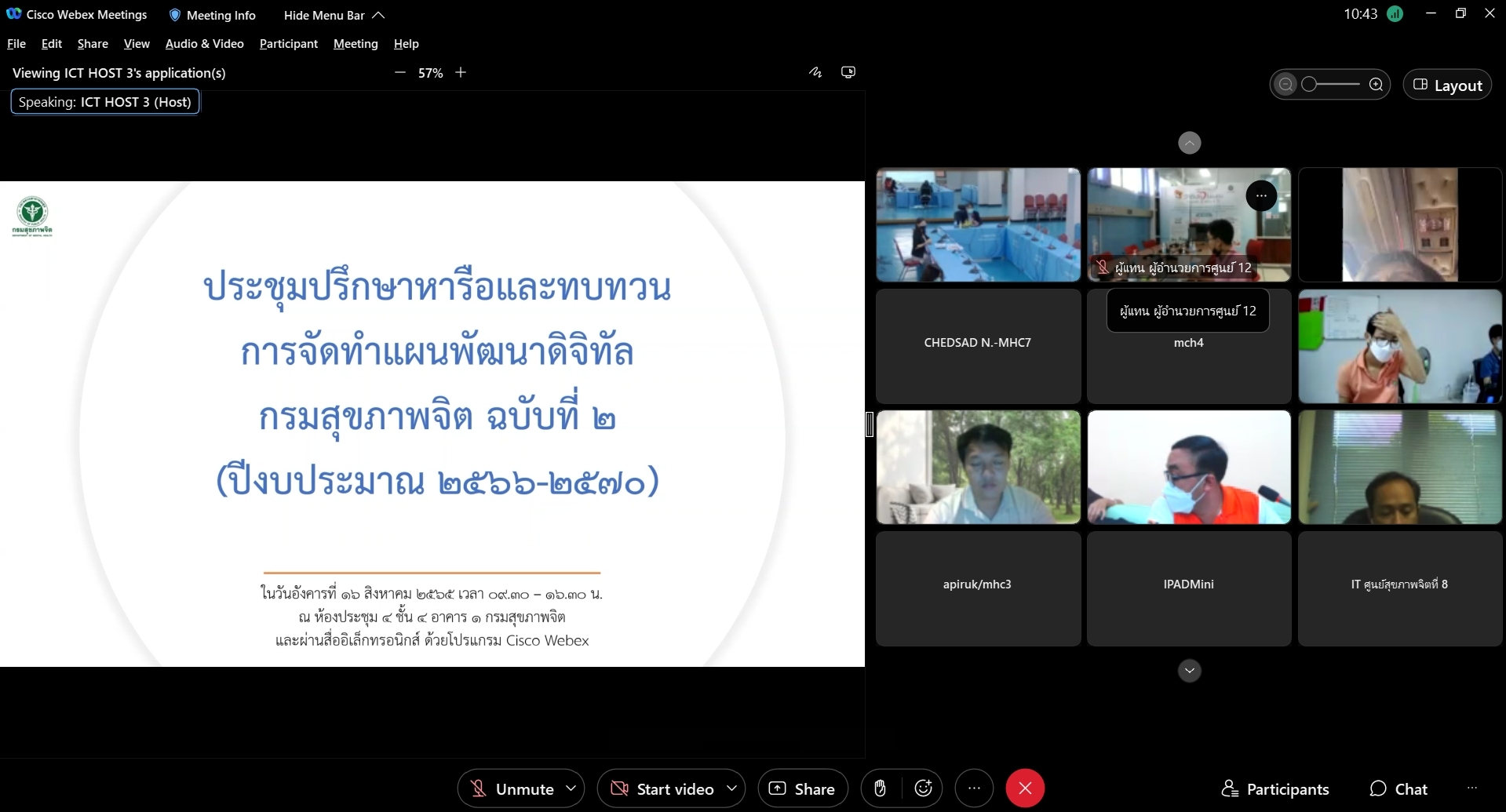Open the Participant menu
The width and height of the screenshot is (1506, 812).
(288, 44)
